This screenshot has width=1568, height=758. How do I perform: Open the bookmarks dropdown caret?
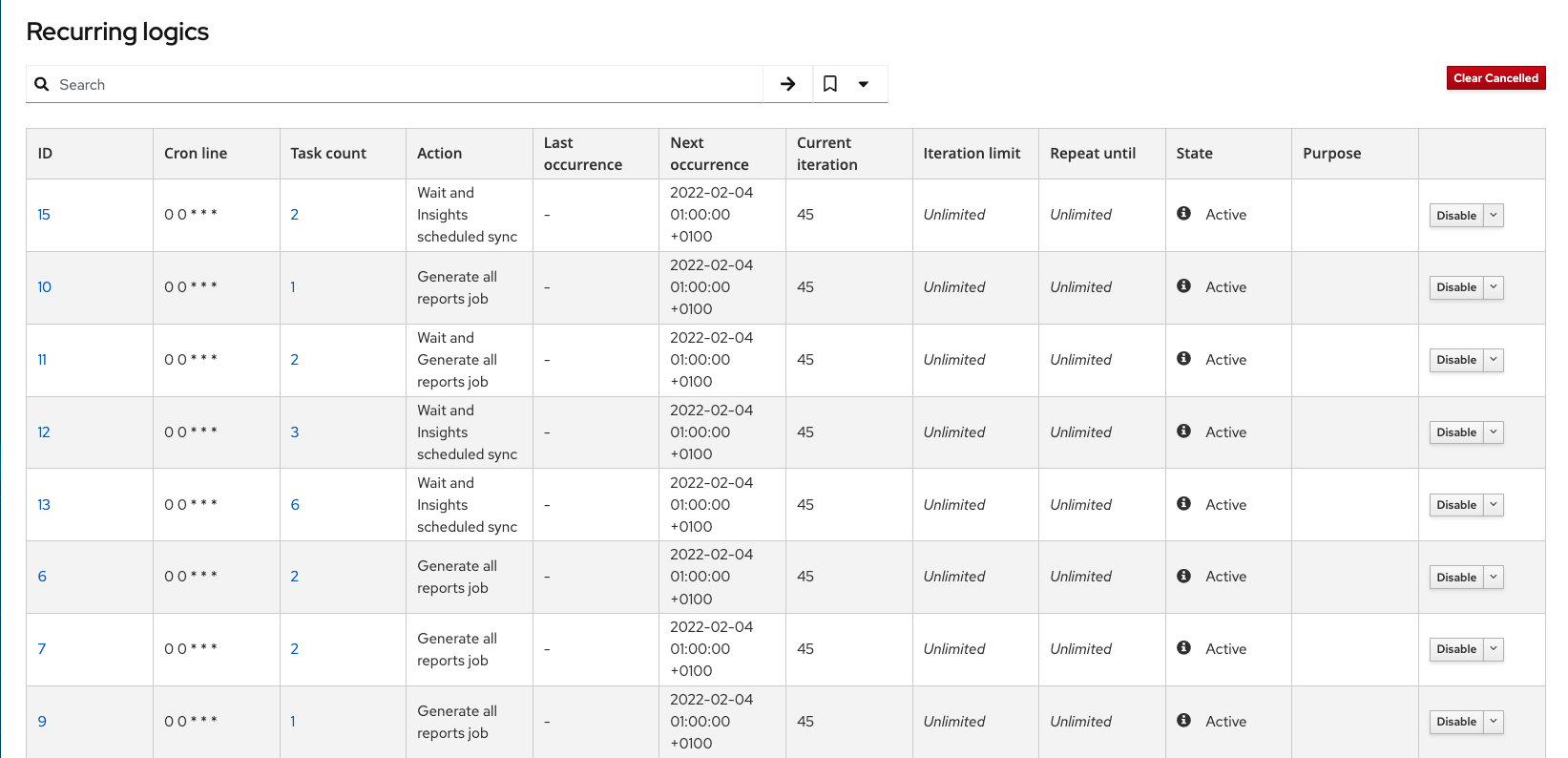click(864, 84)
